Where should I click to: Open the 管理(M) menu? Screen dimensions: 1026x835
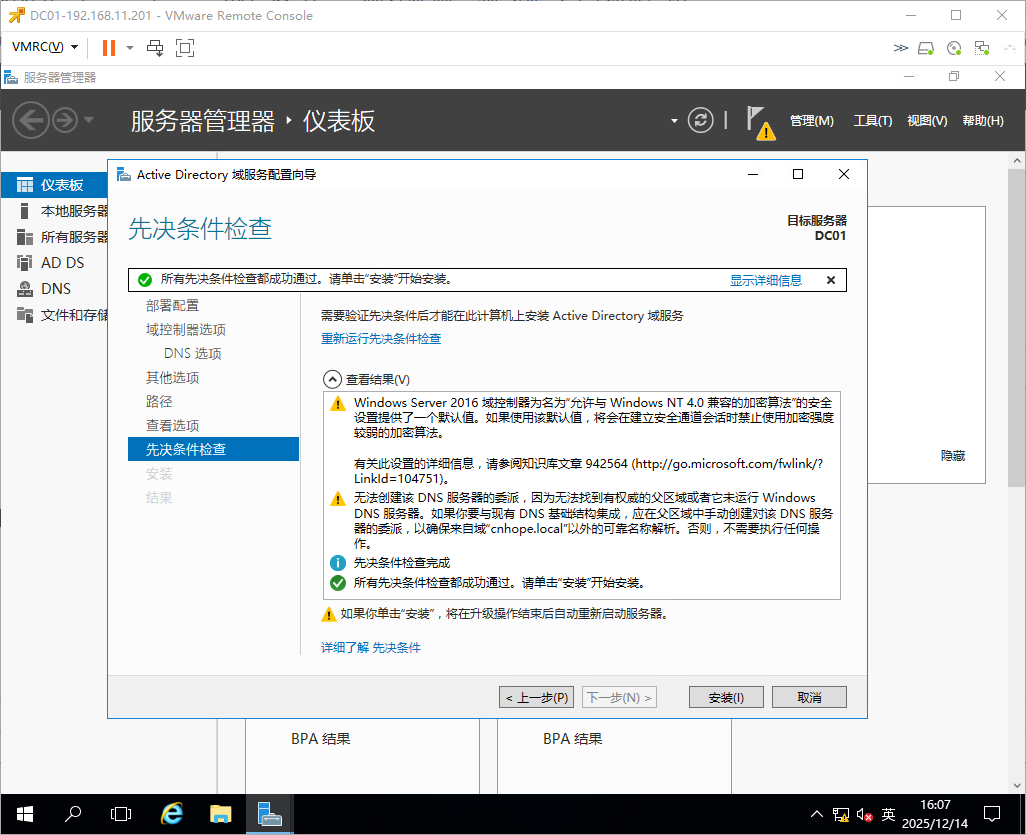(x=811, y=121)
